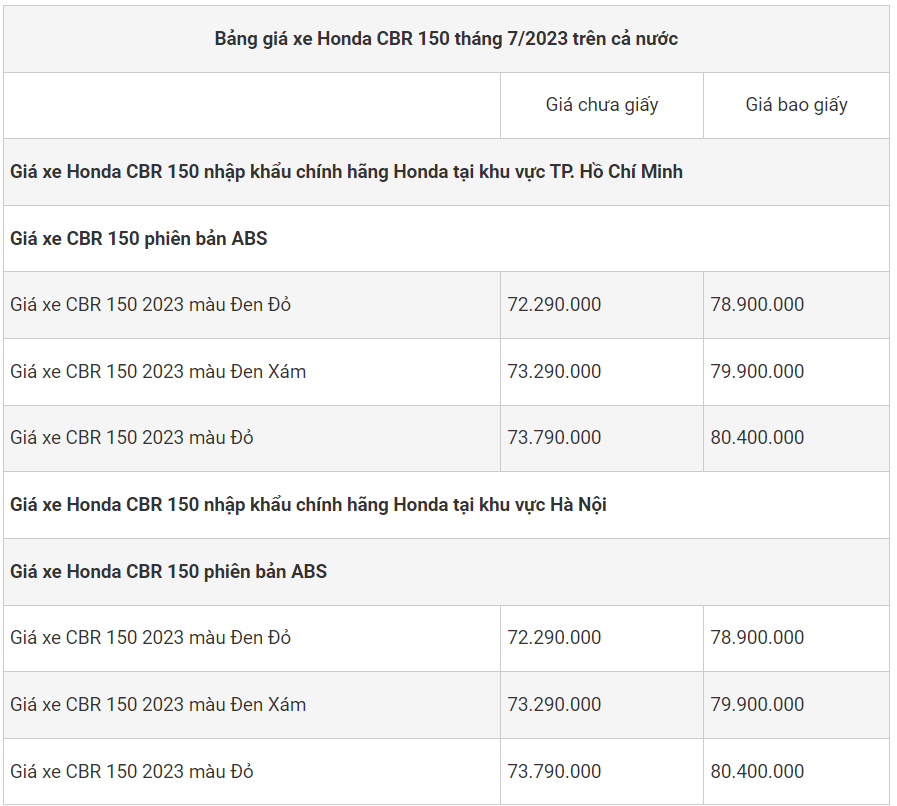
Task: Select the Đen Đỏ row label under Hồ Chí Minh
Action: 151,305
